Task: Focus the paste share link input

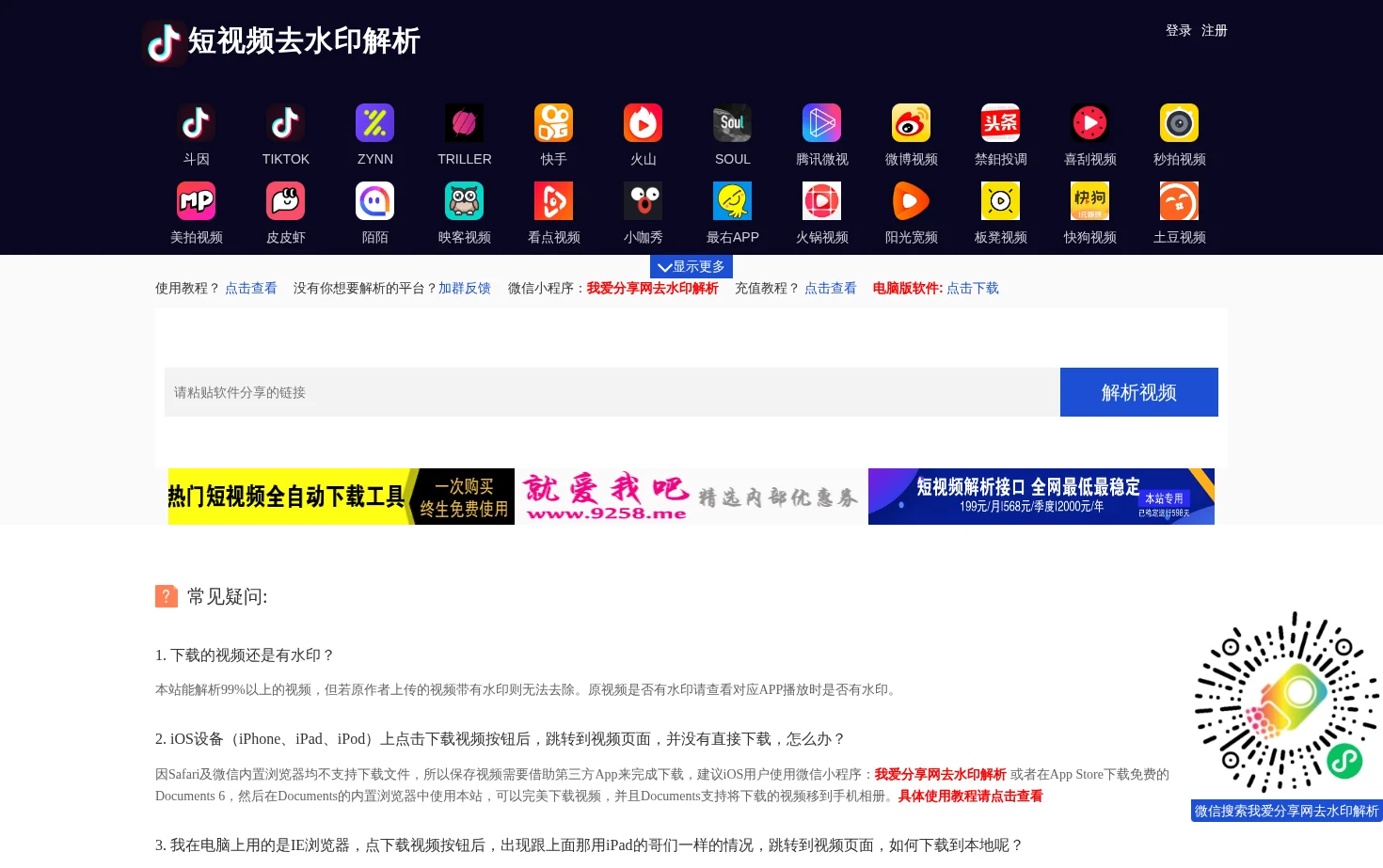Action: (x=612, y=392)
